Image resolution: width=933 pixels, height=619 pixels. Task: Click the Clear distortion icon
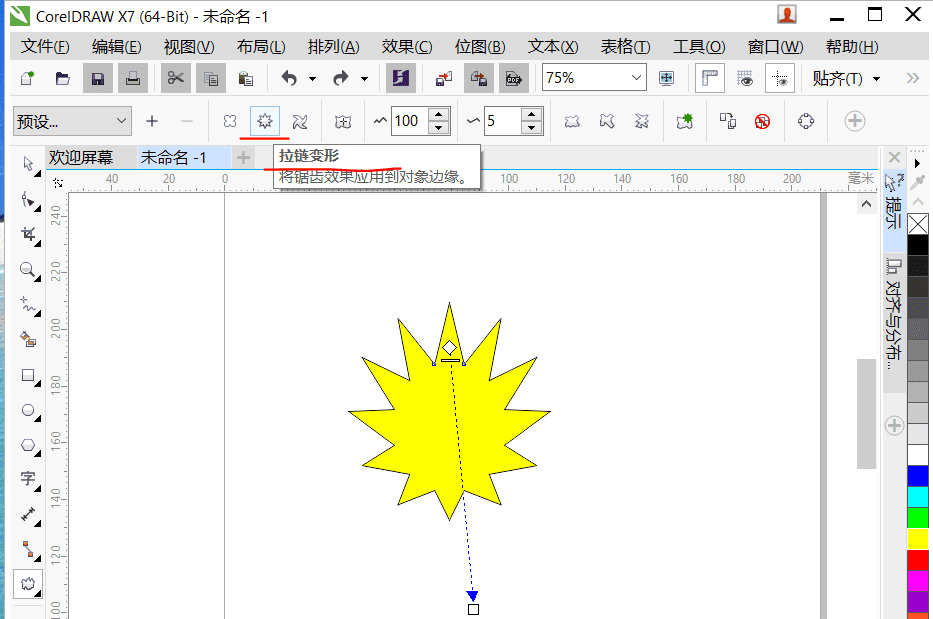coord(762,121)
